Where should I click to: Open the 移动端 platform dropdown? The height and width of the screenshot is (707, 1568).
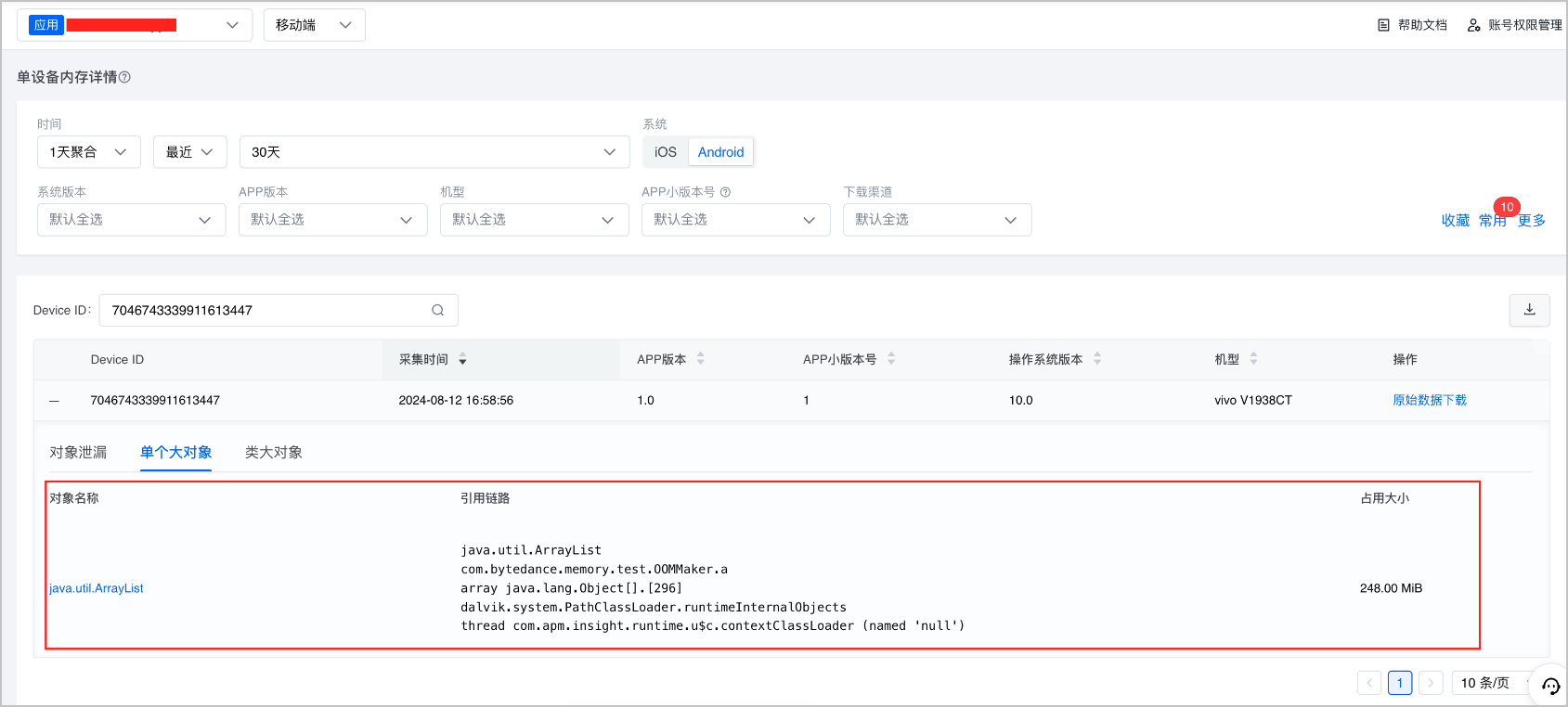(314, 25)
